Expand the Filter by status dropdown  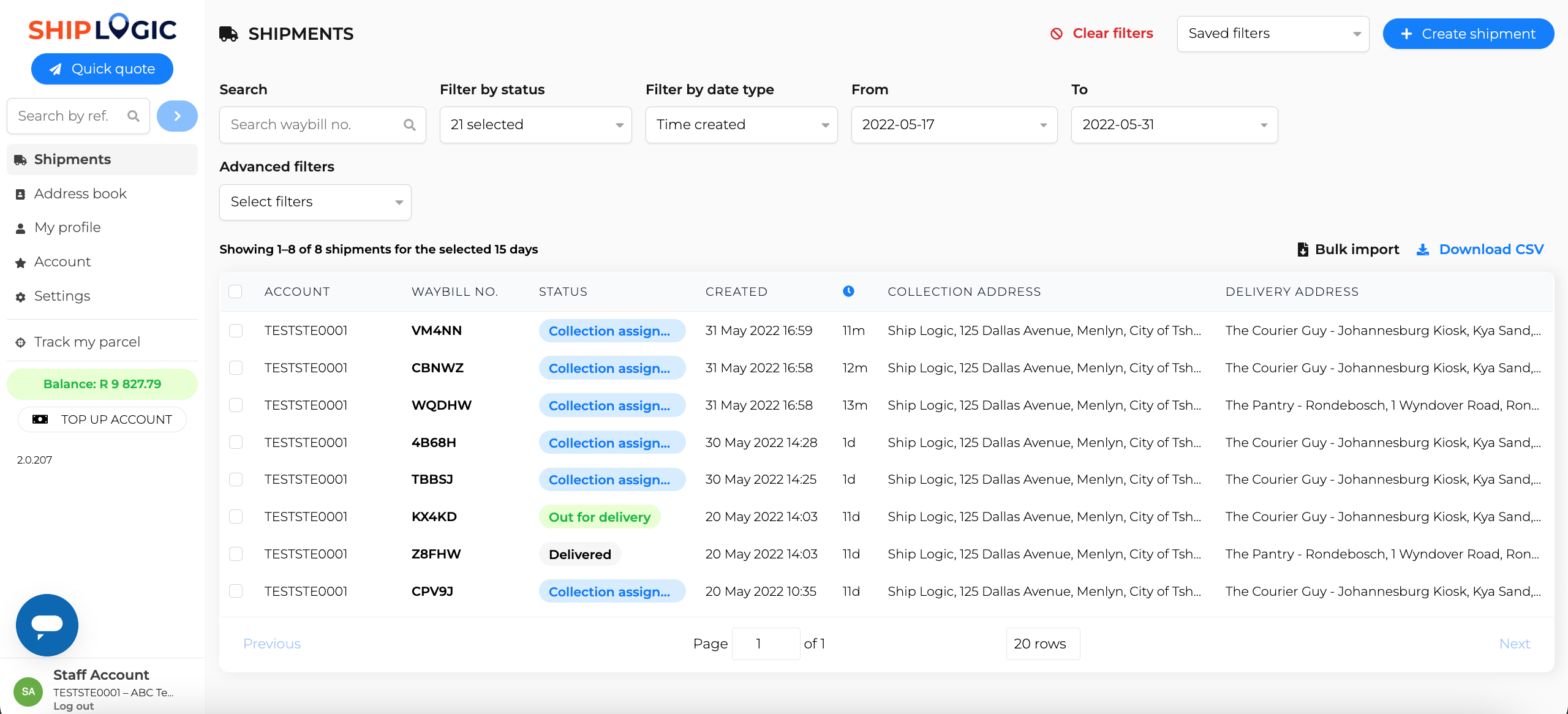tap(535, 125)
